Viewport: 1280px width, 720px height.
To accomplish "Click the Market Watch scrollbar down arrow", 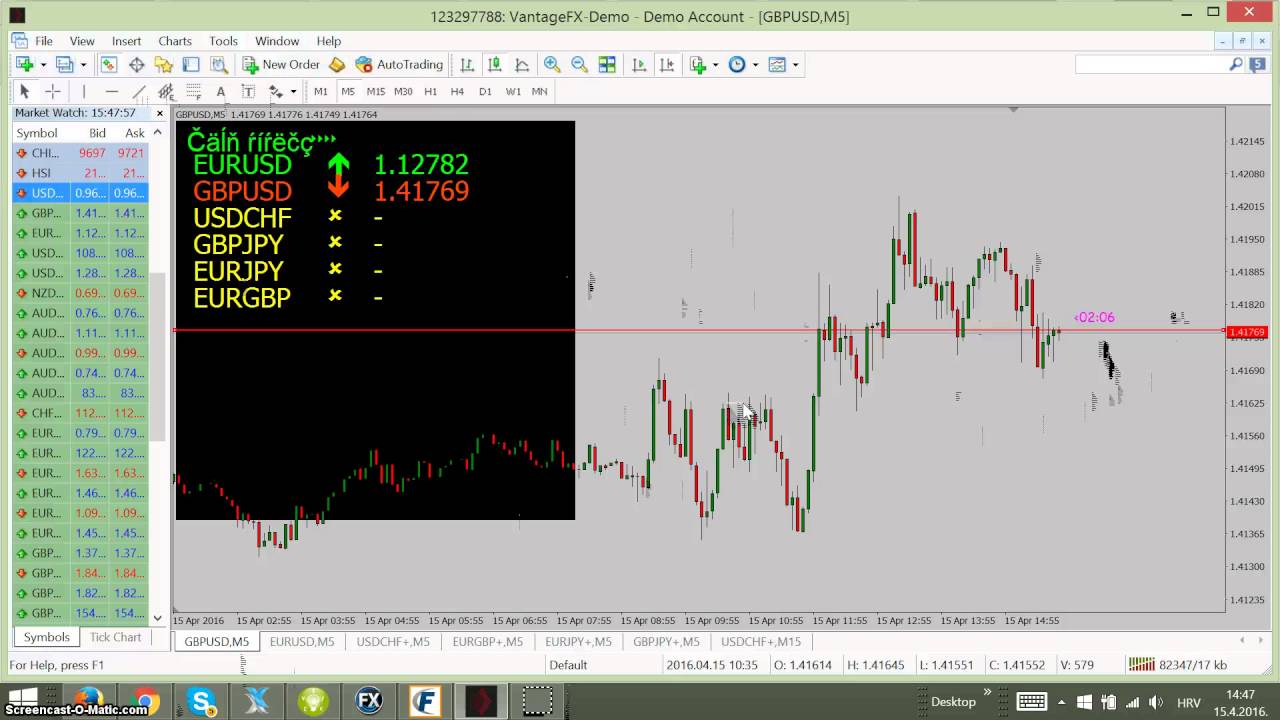I will click(x=157, y=618).
